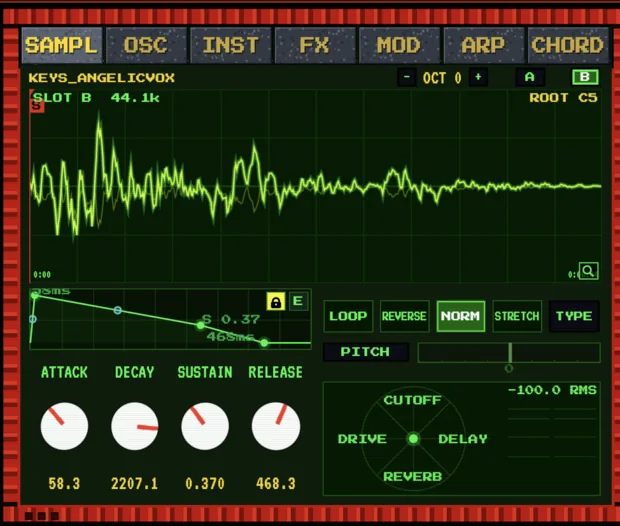Toggle the envelope lock icon
Image resolution: width=620 pixels, height=526 pixels.
[276, 302]
